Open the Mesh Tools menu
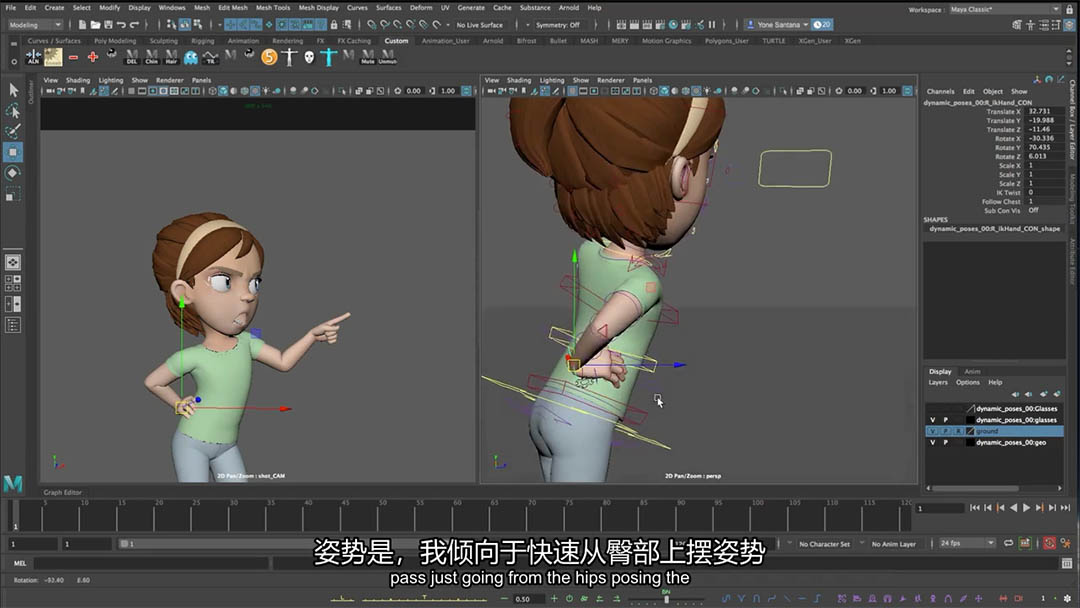Viewport: 1080px width, 608px height. 273,8
